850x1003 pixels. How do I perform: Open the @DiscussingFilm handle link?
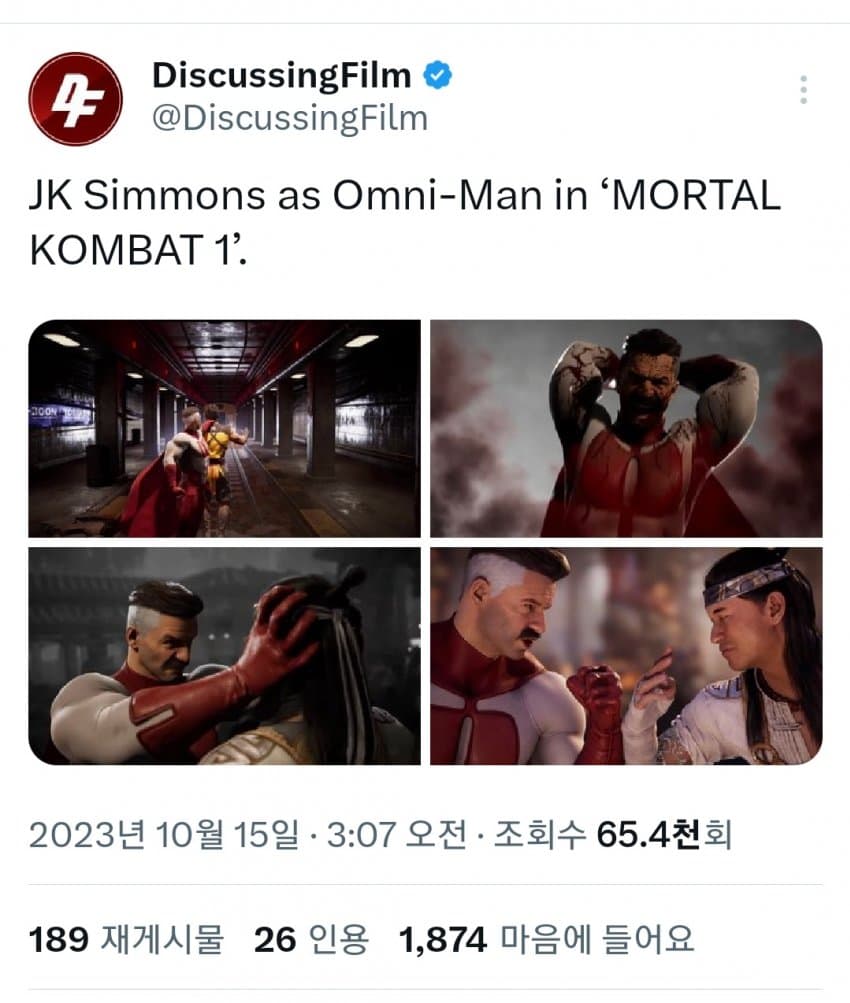(290, 118)
